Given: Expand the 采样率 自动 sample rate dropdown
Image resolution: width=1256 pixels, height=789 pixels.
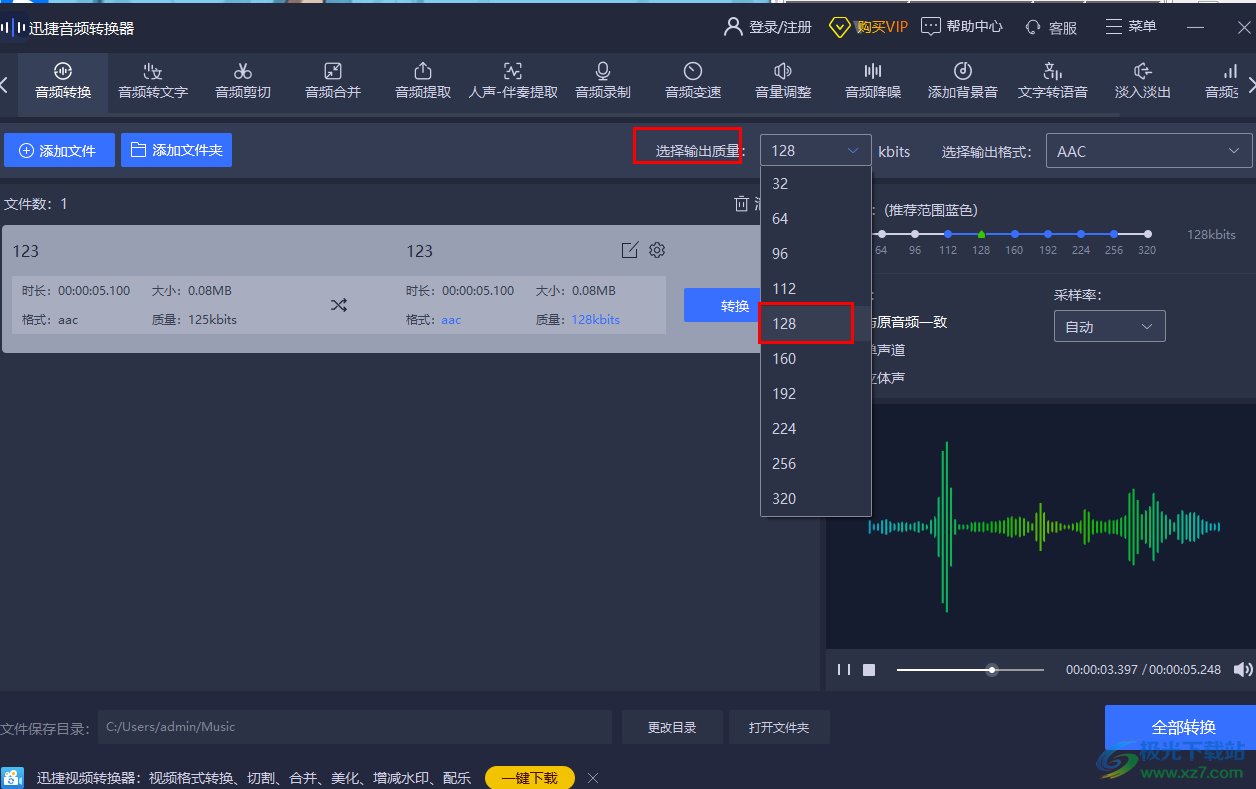Looking at the screenshot, I should (1110, 326).
